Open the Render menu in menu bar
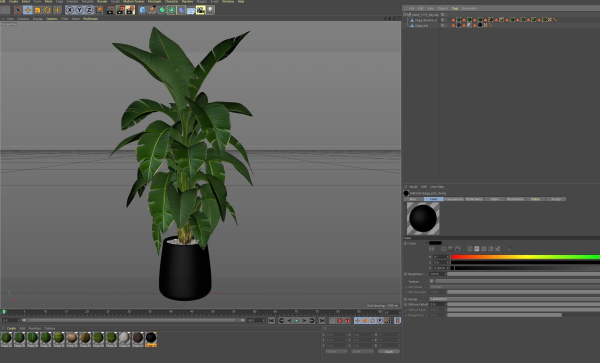This screenshot has height=363, width=600. tap(102, 2)
